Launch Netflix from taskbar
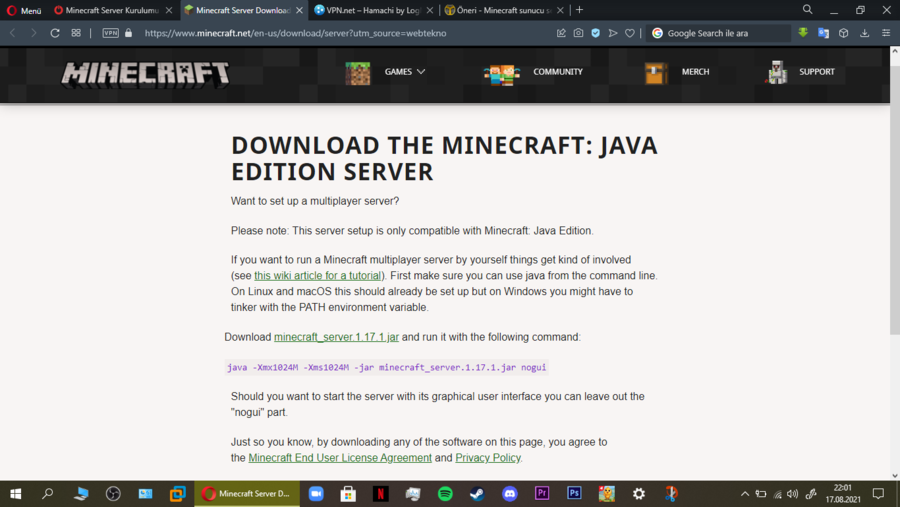The image size is (900, 507). point(380,494)
